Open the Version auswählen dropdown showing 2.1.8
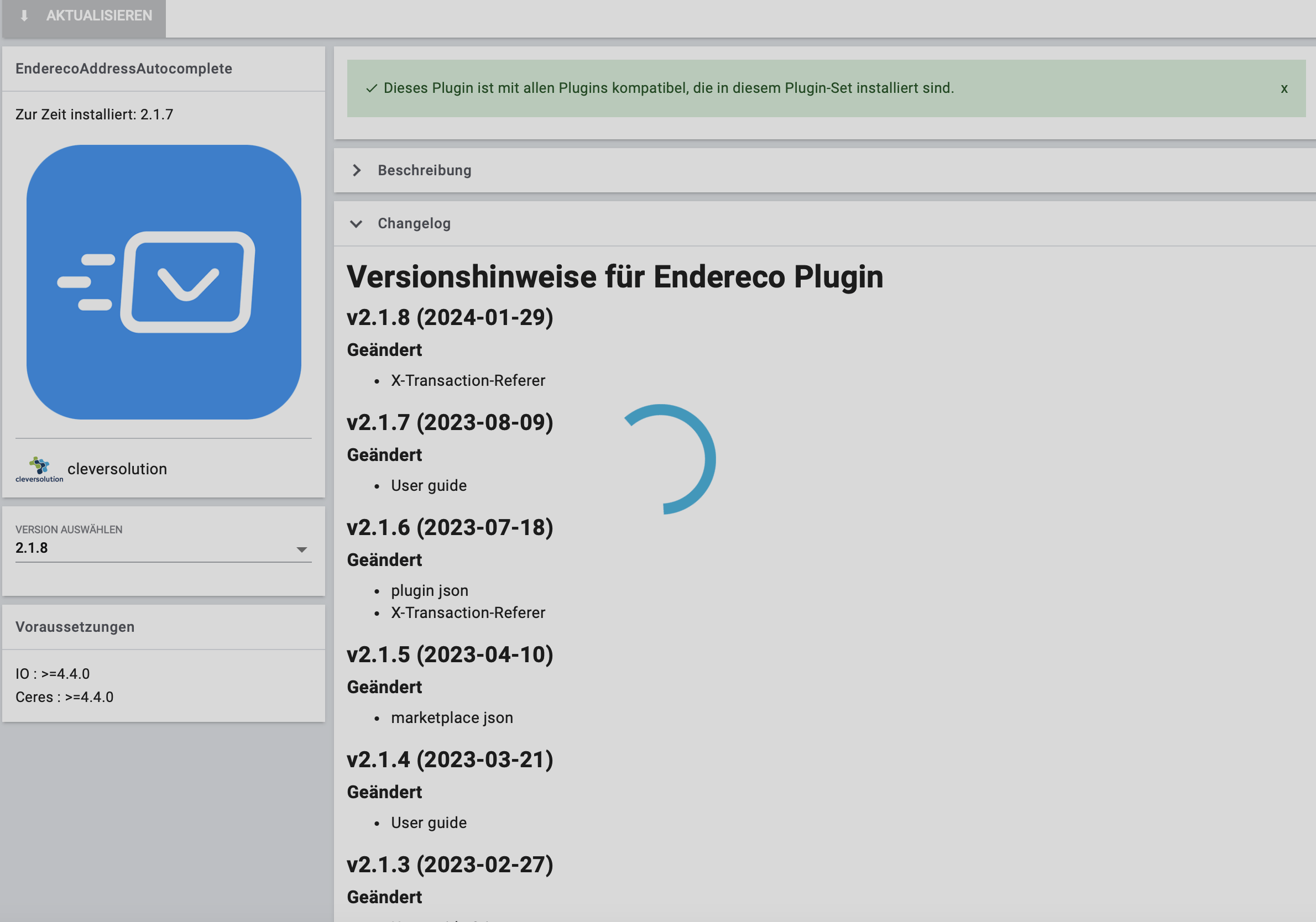The width and height of the screenshot is (1316, 922). pos(163,548)
